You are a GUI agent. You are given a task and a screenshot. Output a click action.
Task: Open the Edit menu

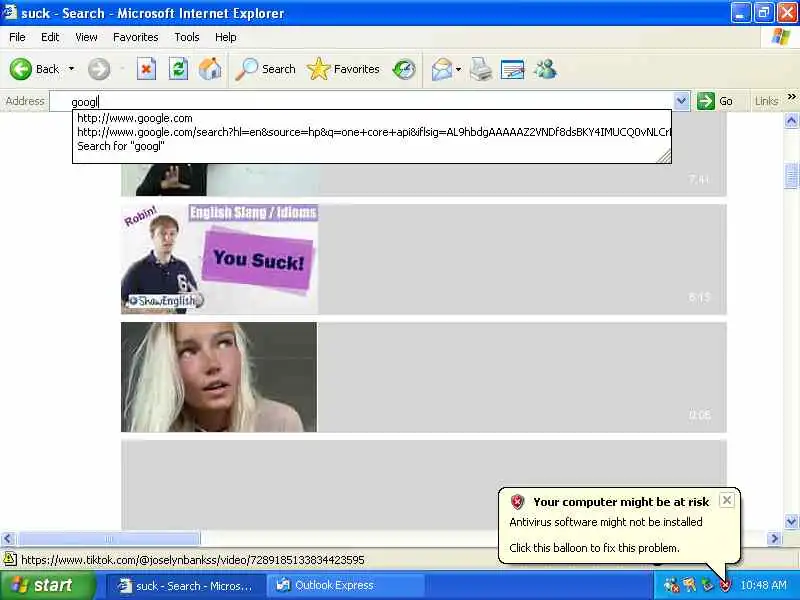[50, 37]
